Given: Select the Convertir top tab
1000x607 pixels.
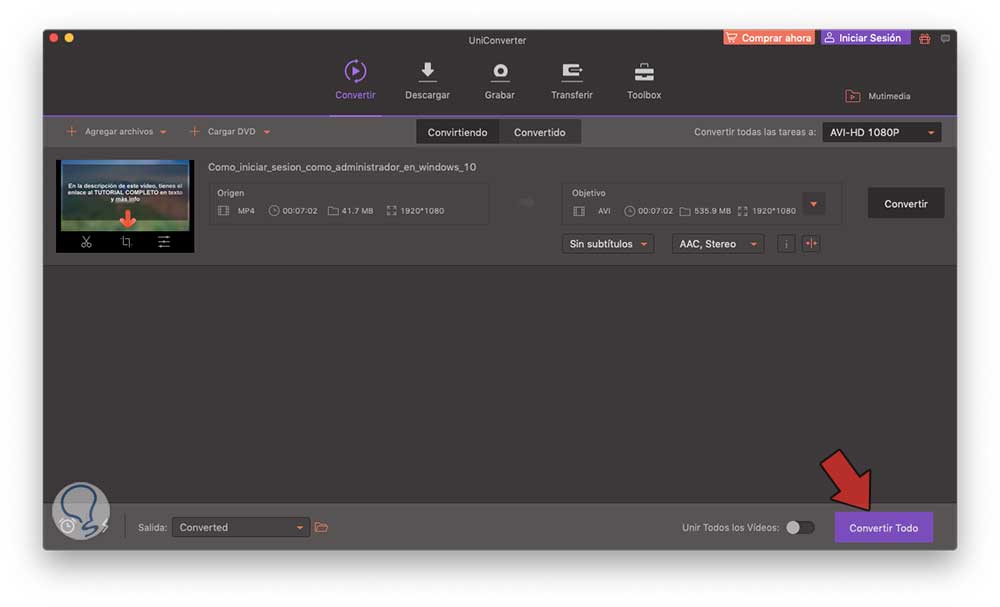Looking at the screenshot, I should point(355,80).
